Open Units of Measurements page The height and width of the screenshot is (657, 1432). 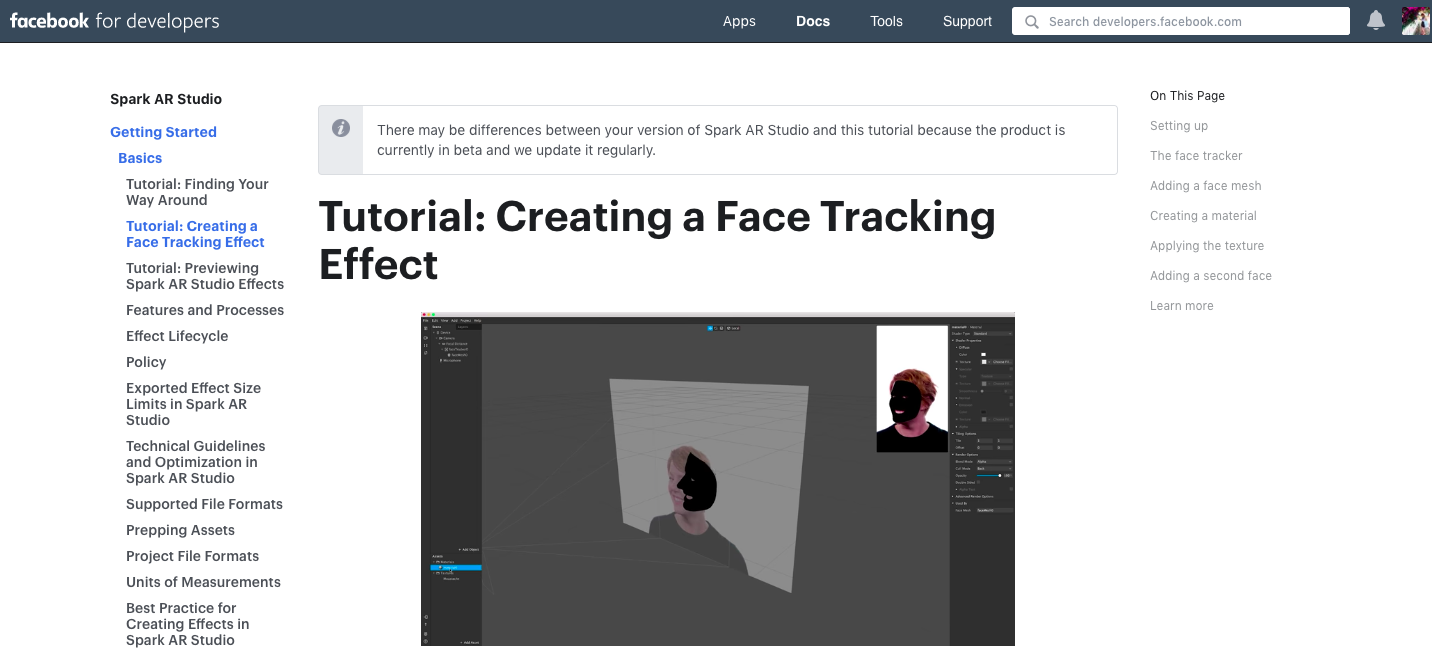pos(203,582)
